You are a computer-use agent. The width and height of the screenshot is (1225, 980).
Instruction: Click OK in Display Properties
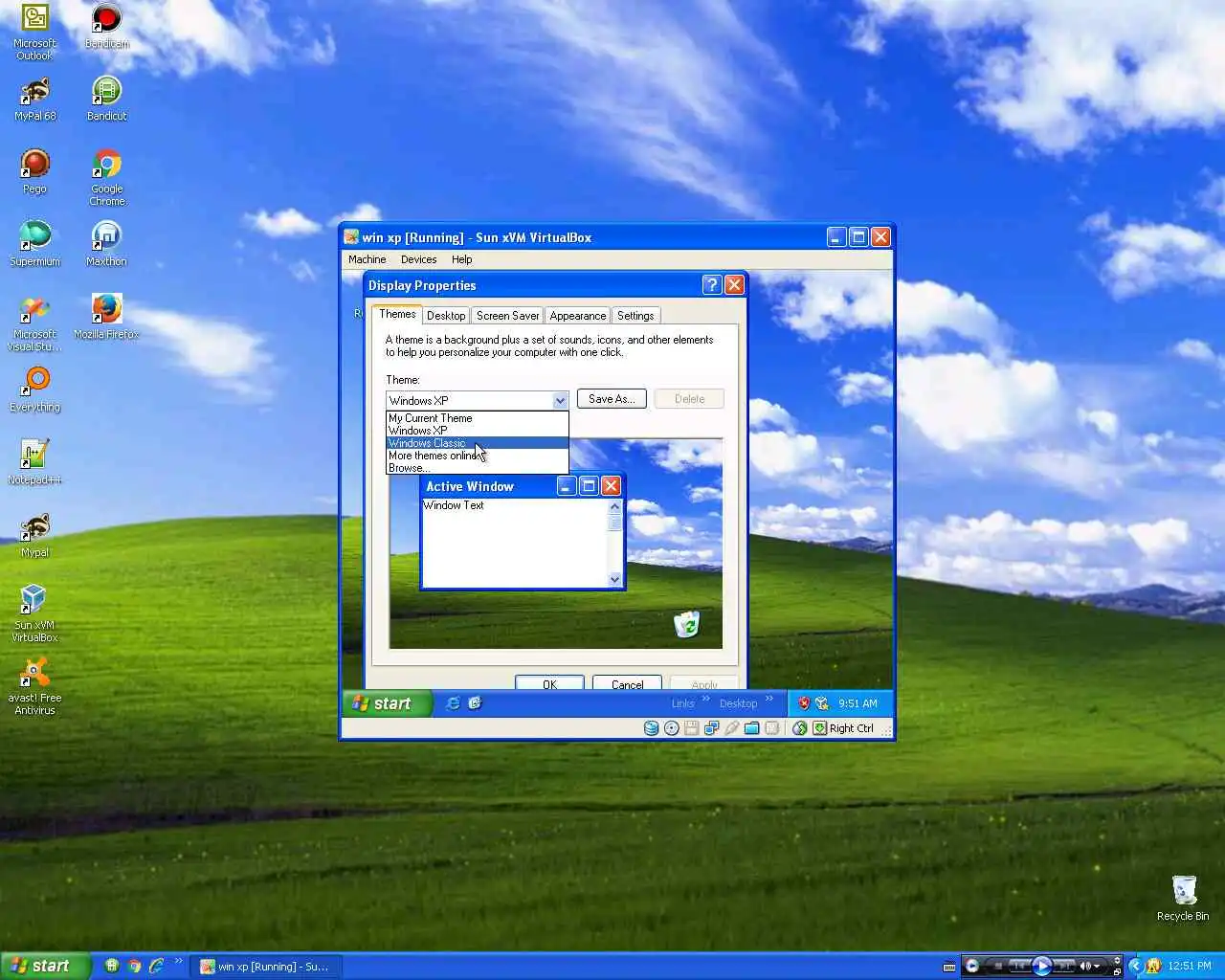coord(549,683)
